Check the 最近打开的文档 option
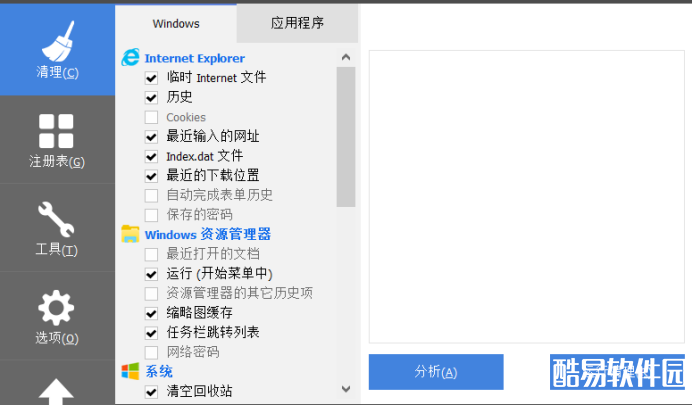The width and height of the screenshot is (693, 406). pos(151,254)
